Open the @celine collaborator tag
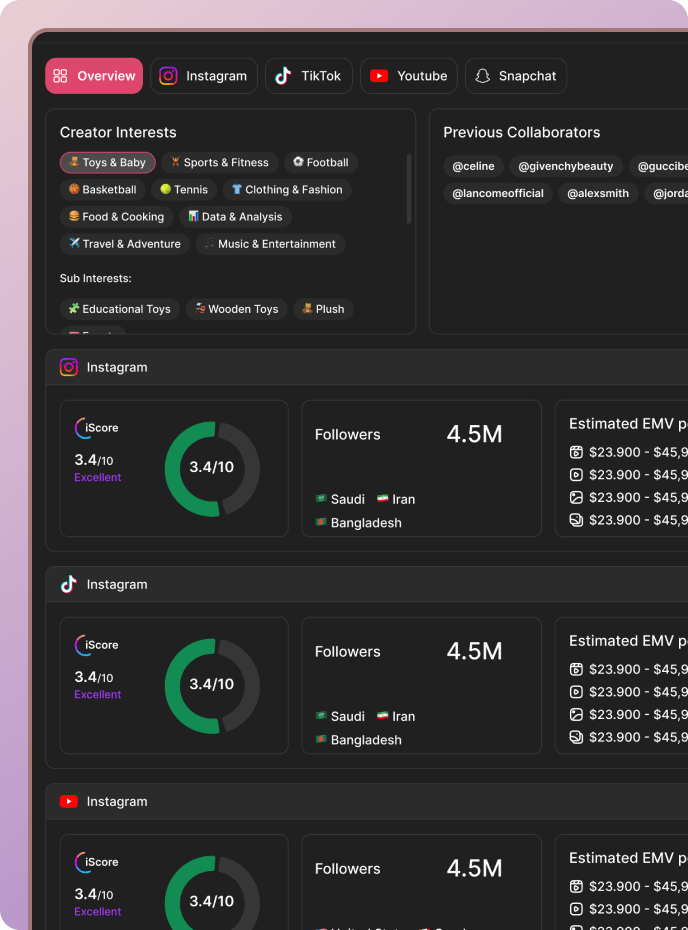Image resolution: width=688 pixels, height=930 pixels. (473, 166)
